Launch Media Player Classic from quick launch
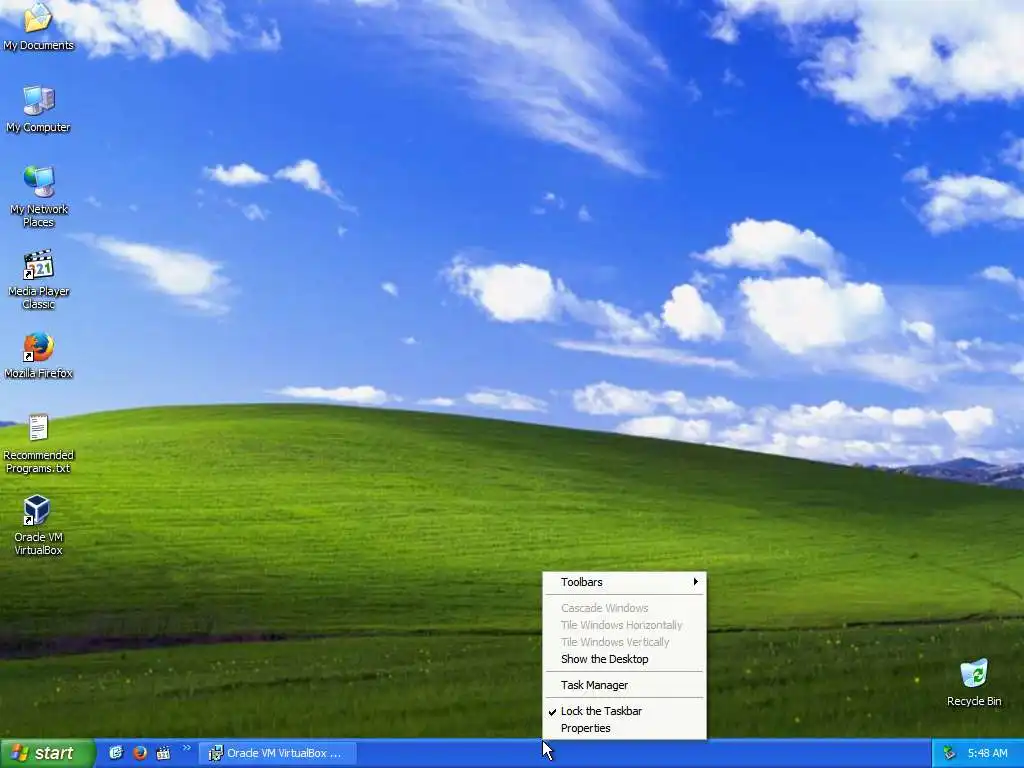This screenshot has width=1024, height=768. (x=163, y=753)
